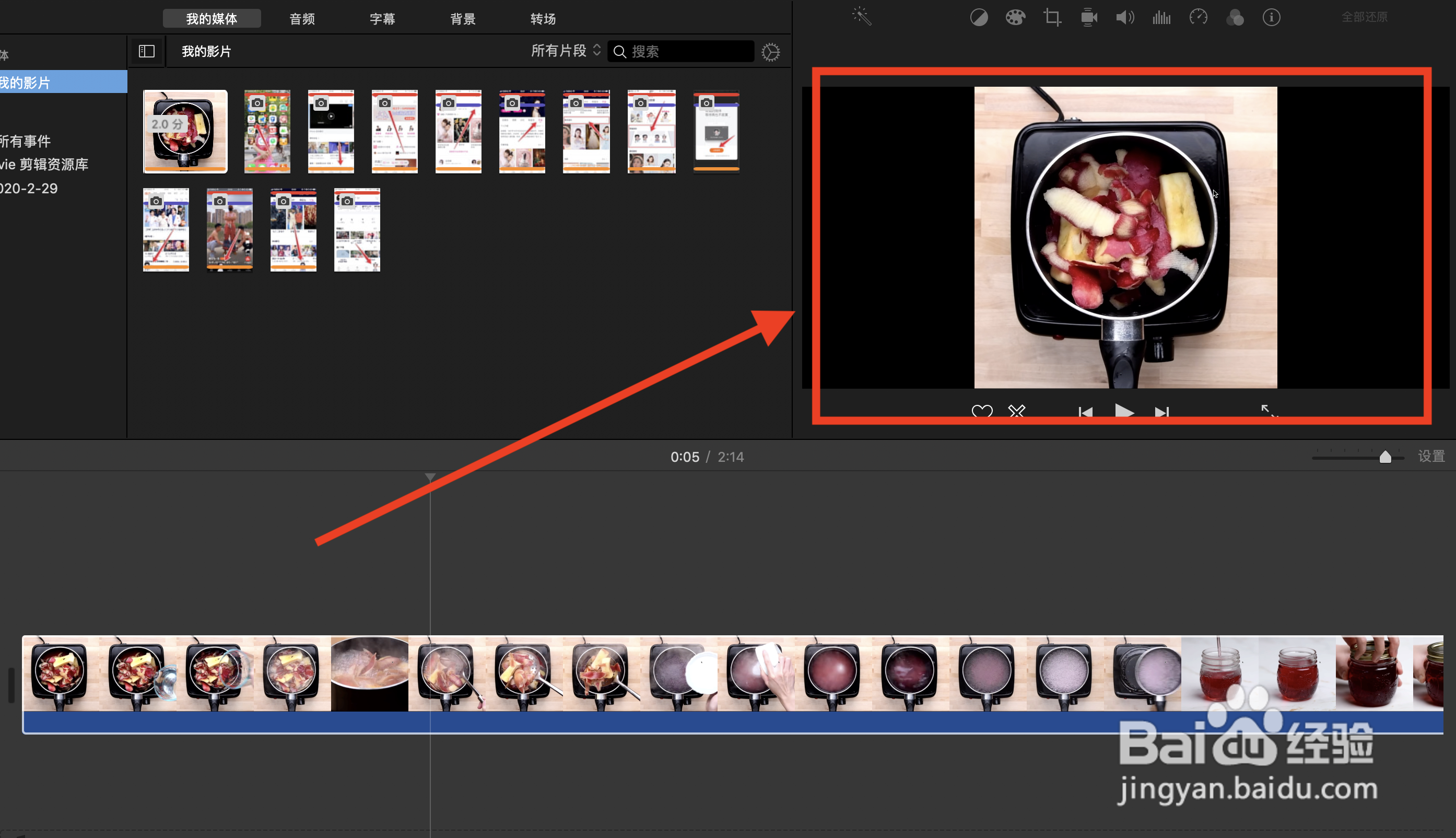The height and width of the screenshot is (838, 1456).
Task: Switch to the 转场 tab
Action: [x=543, y=18]
